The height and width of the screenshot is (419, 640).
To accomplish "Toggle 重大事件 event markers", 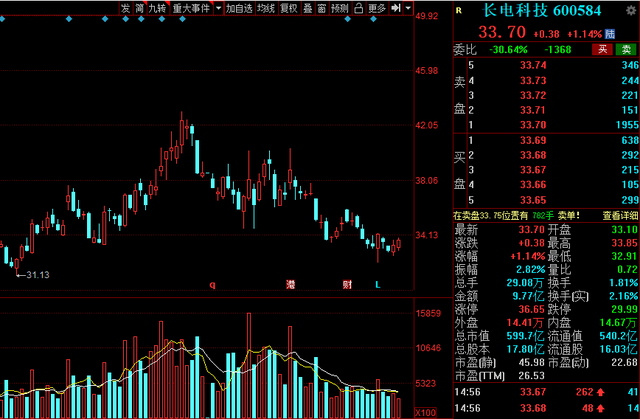I will point(191,8).
